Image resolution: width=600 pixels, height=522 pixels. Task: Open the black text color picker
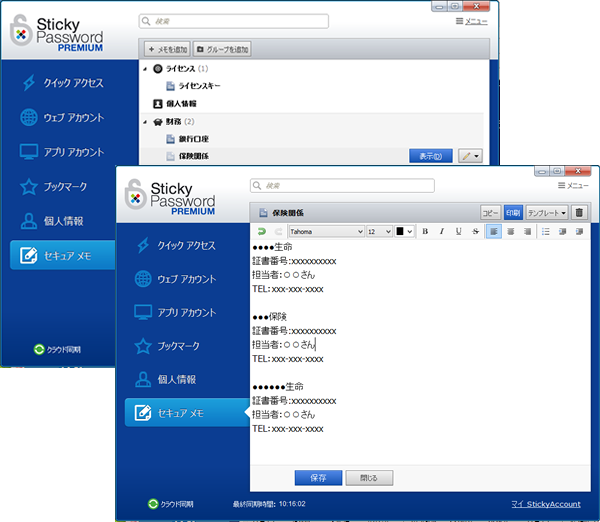[404, 232]
